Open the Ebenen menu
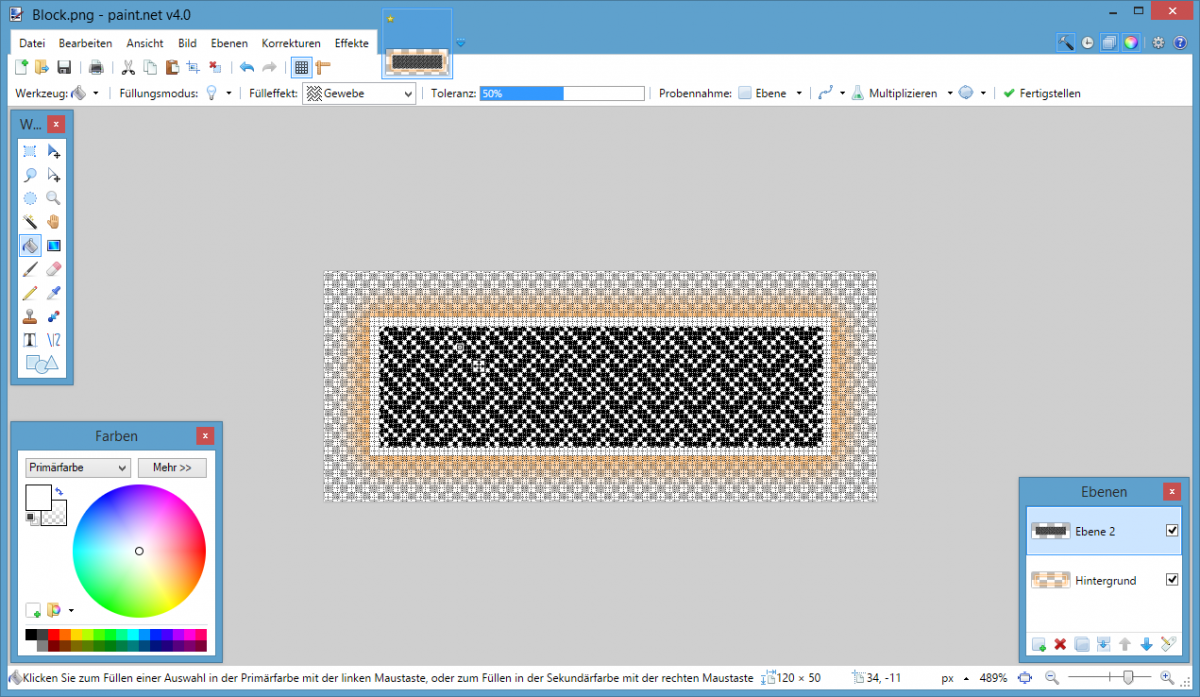The image size is (1200, 697). (x=229, y=43)
